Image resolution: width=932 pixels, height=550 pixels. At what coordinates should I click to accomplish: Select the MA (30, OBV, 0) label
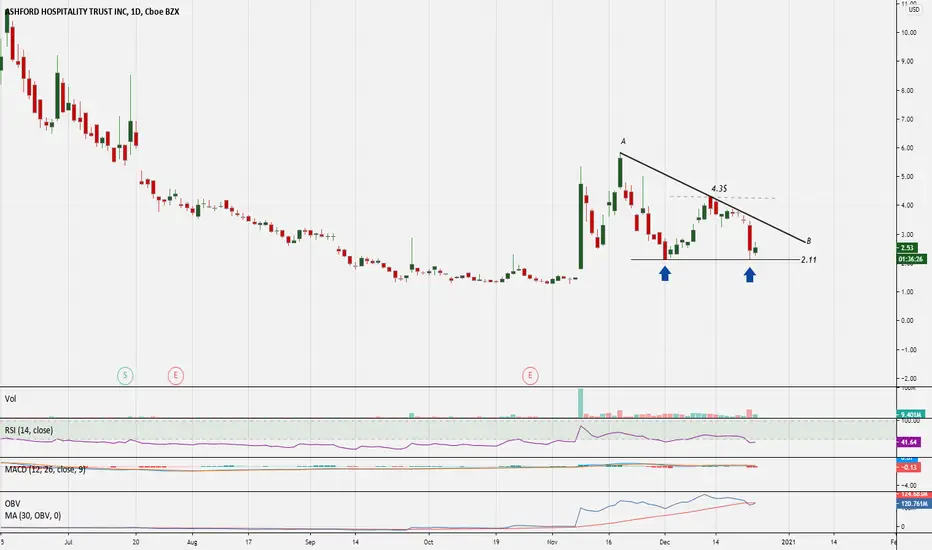click(33, 516)
